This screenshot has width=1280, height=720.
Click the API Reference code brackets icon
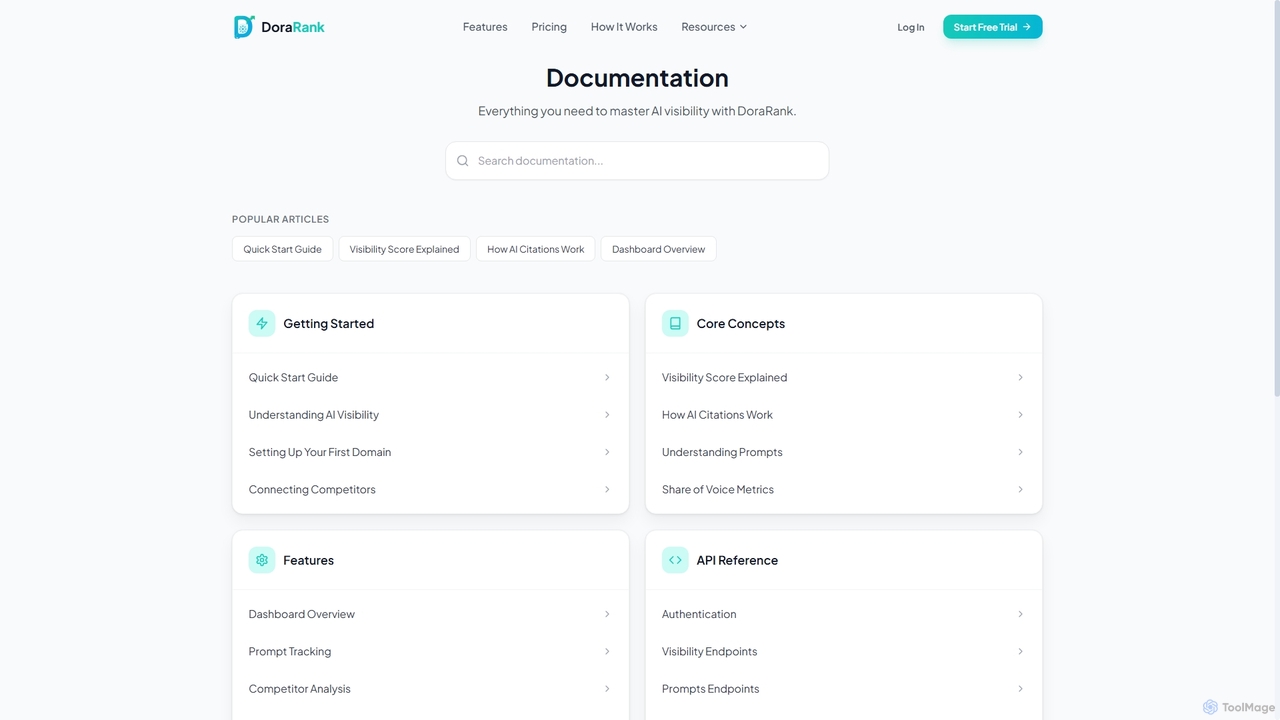click(675, 560)
